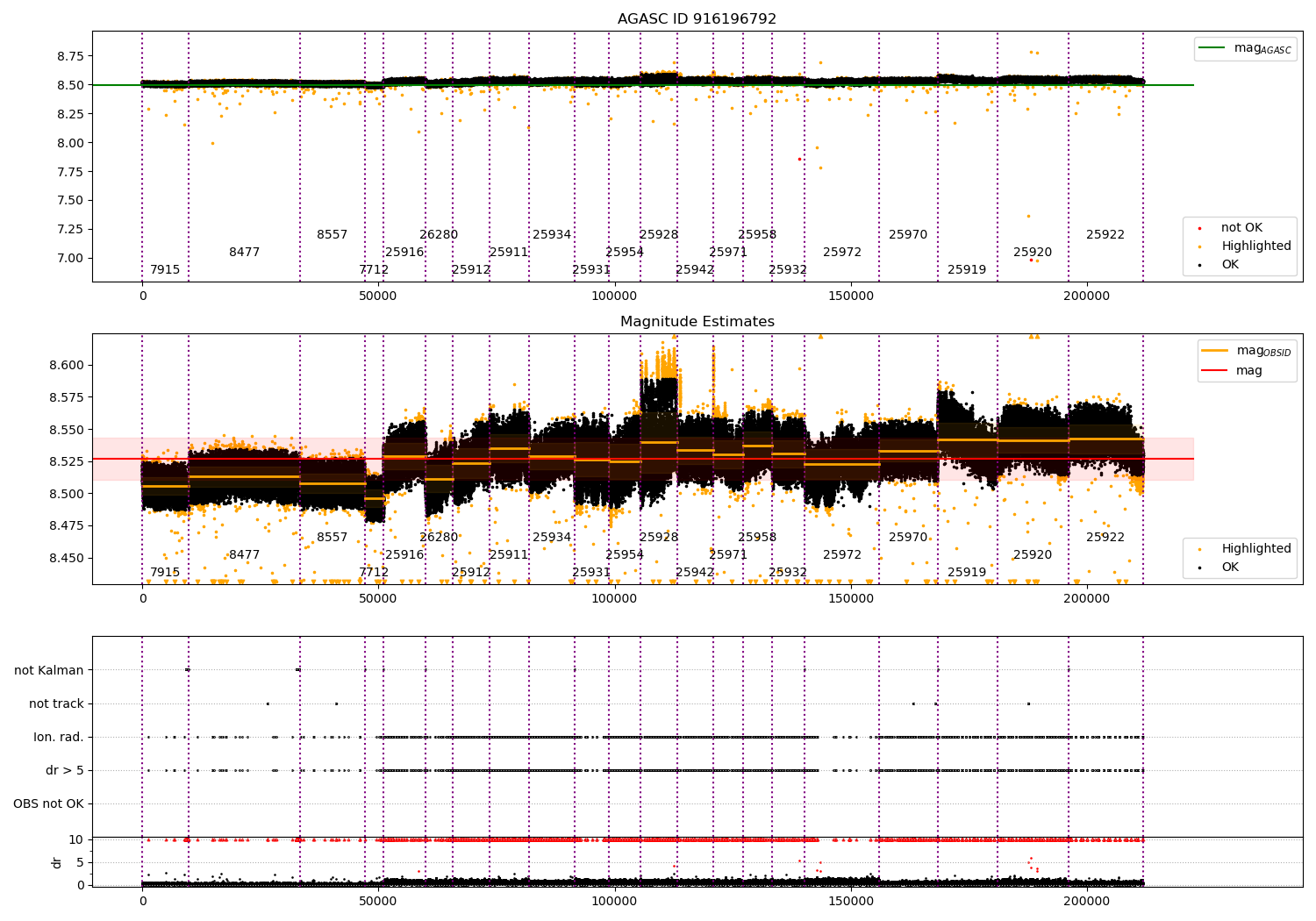The image size is (1316, 921).
Task: Click 'OK' entry in the top plot legend
Action: tap(1230, 265)
